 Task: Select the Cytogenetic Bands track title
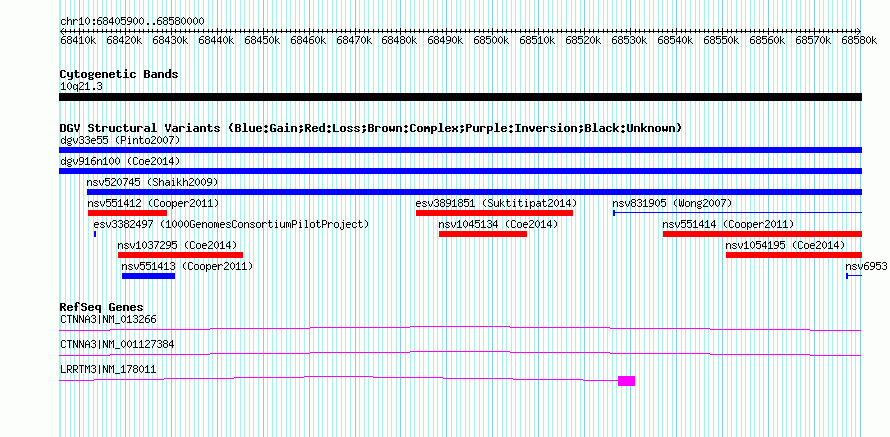(x=119, y=74)
